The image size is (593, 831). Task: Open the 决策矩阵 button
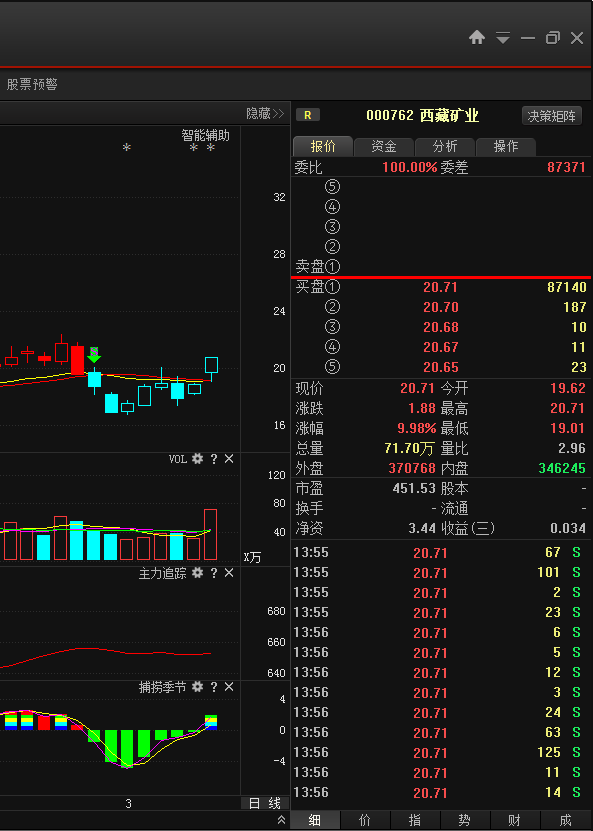point(552,116)
